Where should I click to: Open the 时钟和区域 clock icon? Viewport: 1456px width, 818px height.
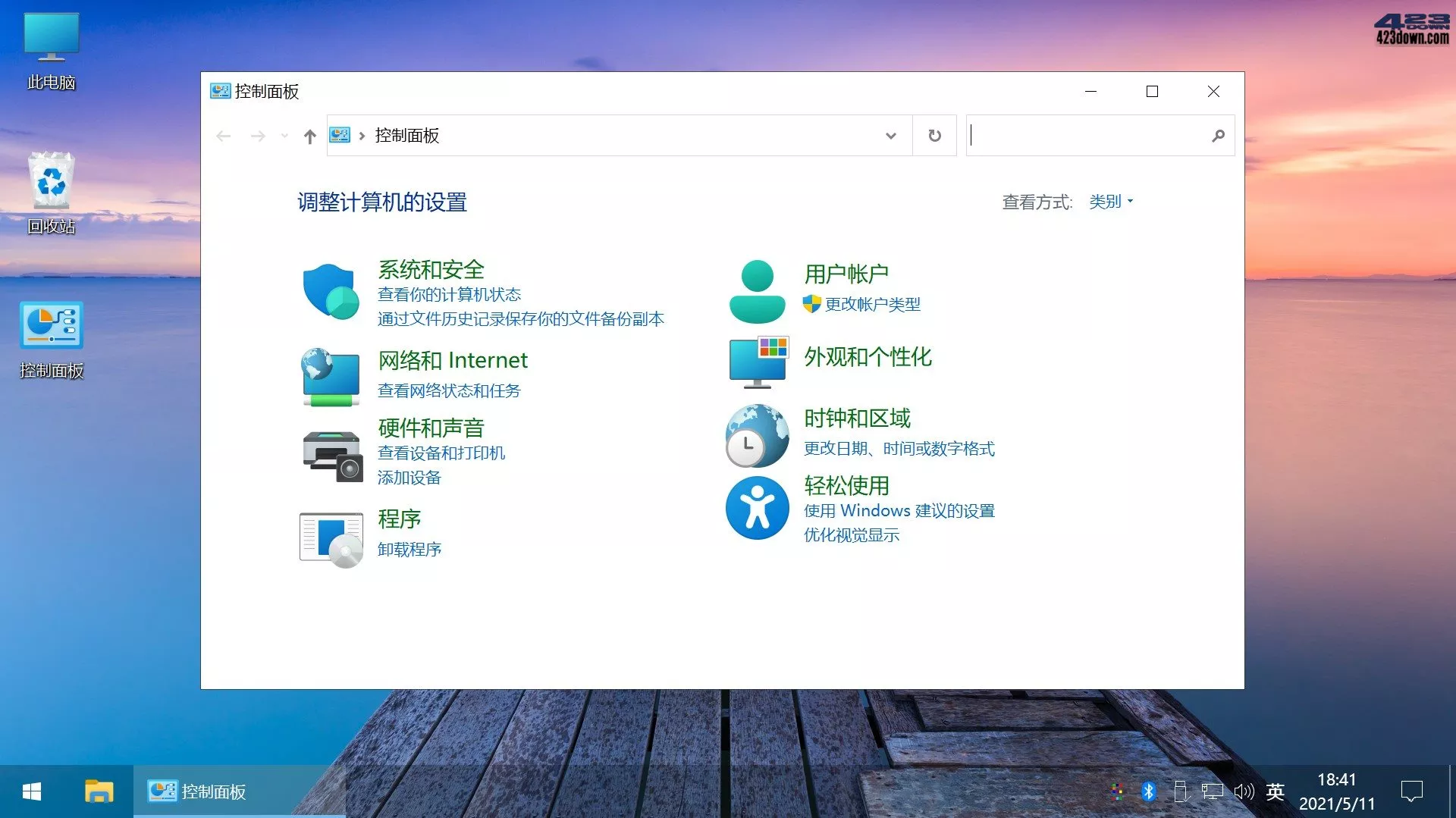click(x=756, y=435)
